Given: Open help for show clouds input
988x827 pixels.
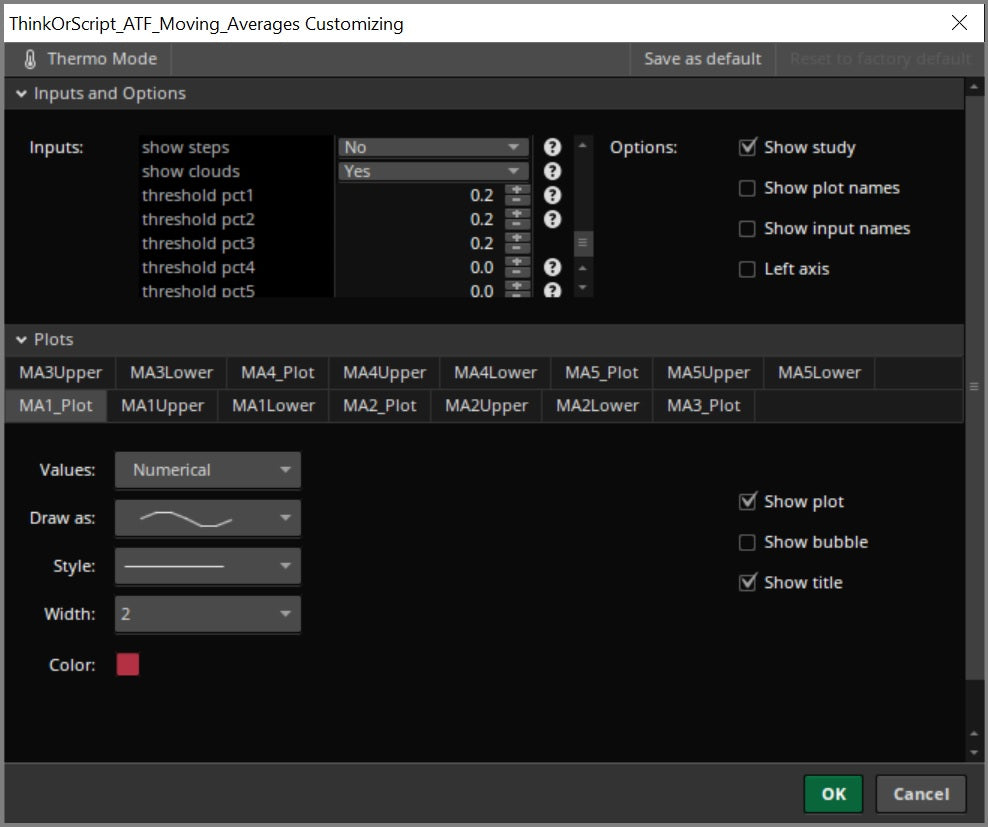Looking at the screenshot, I should click(x=552, y=171).
